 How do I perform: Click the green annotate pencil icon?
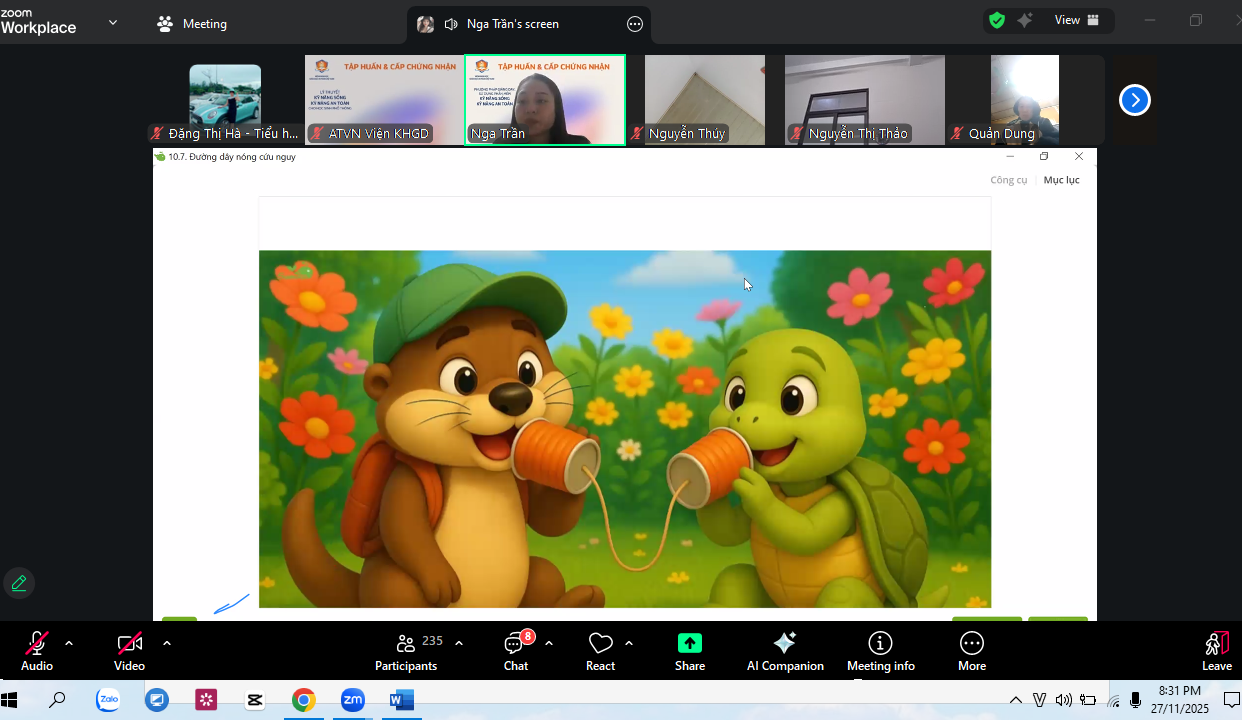pyautogui.click(x=18, y=583)
